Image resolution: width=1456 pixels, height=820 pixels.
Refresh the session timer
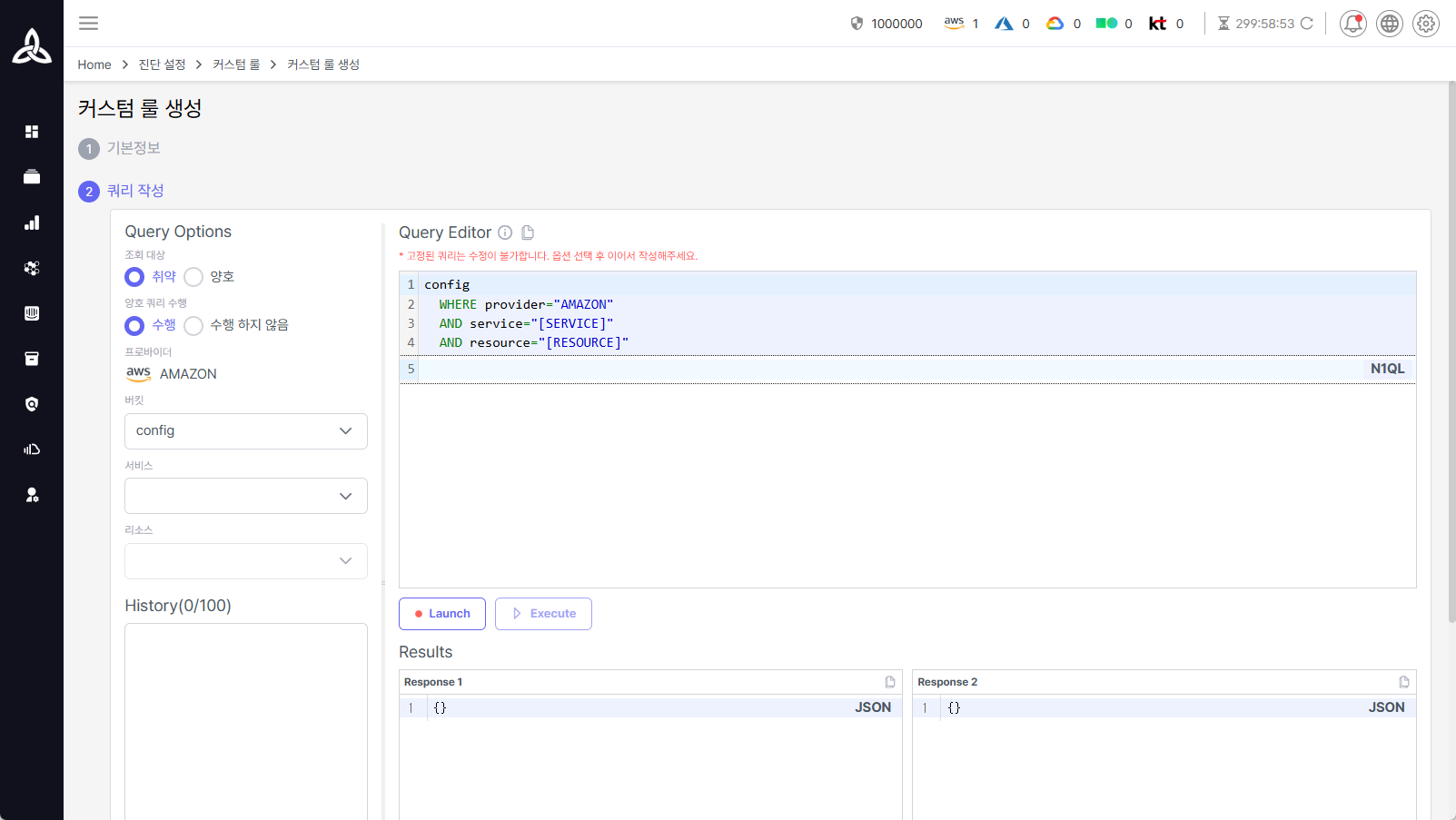click(1306, 24)
